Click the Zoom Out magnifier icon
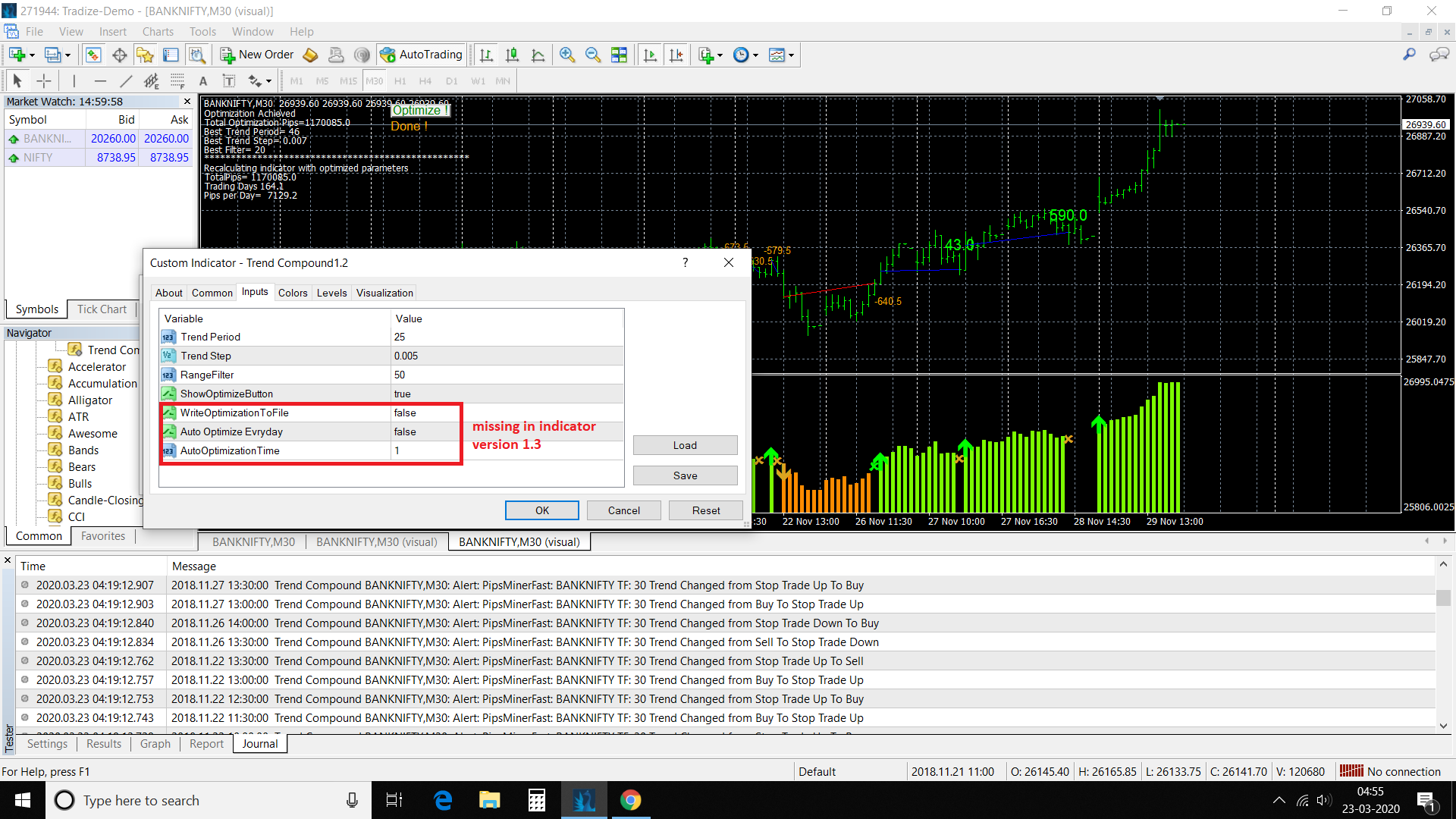 coord(592,55)
